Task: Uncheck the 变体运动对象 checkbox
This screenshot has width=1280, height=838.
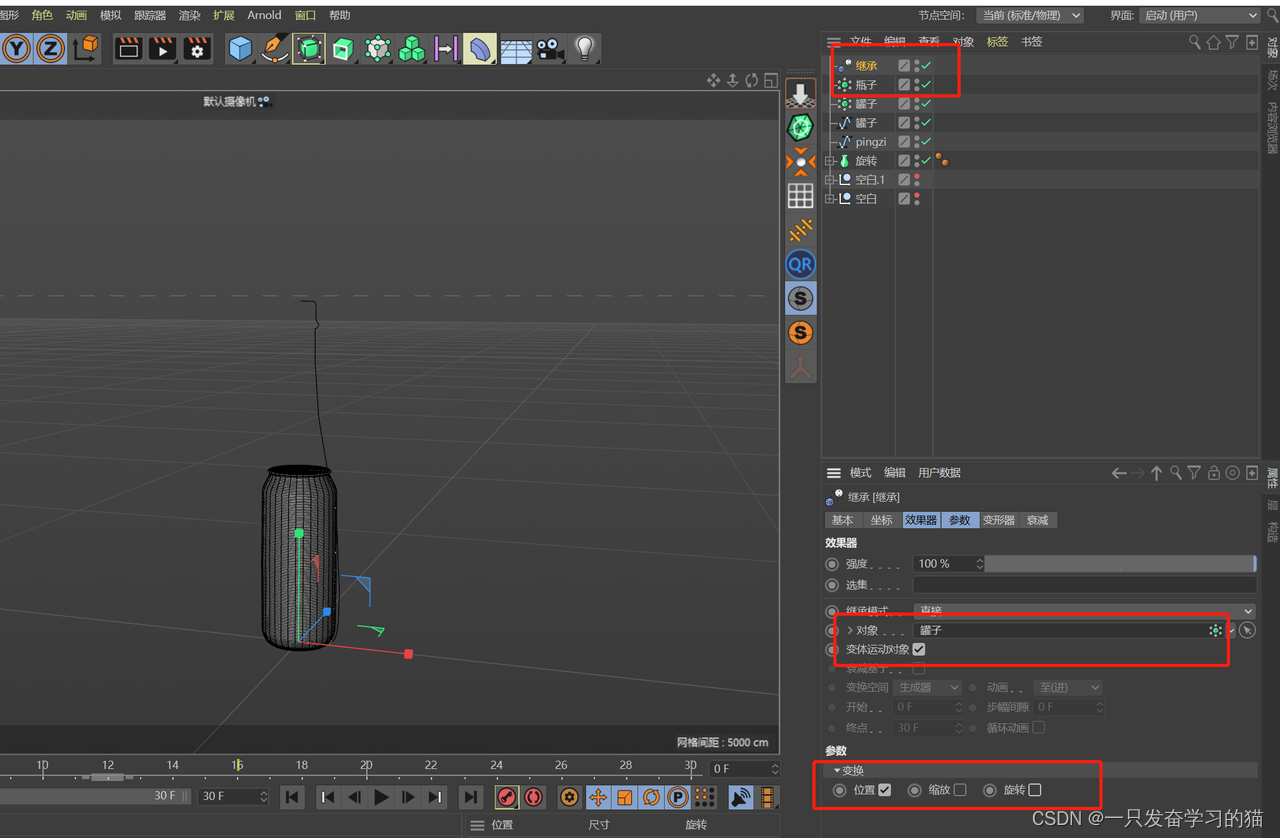Action: 918,649
